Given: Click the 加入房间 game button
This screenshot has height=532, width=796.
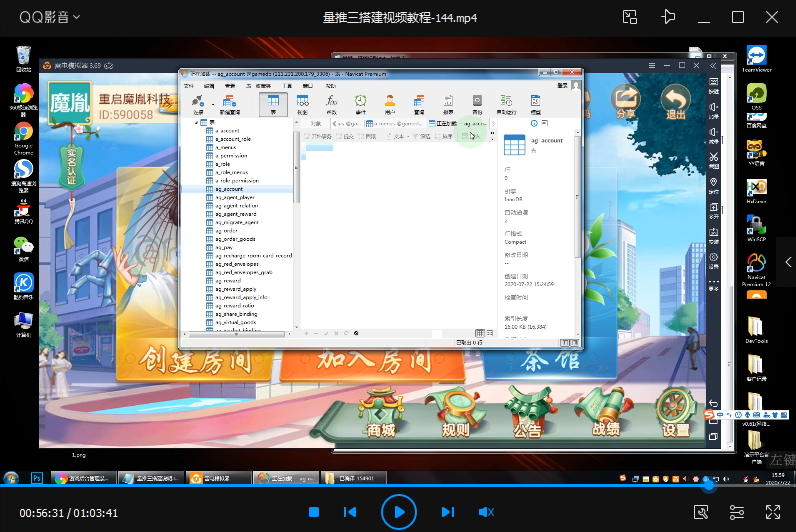Looking at the screenshot, I should 373,362.
